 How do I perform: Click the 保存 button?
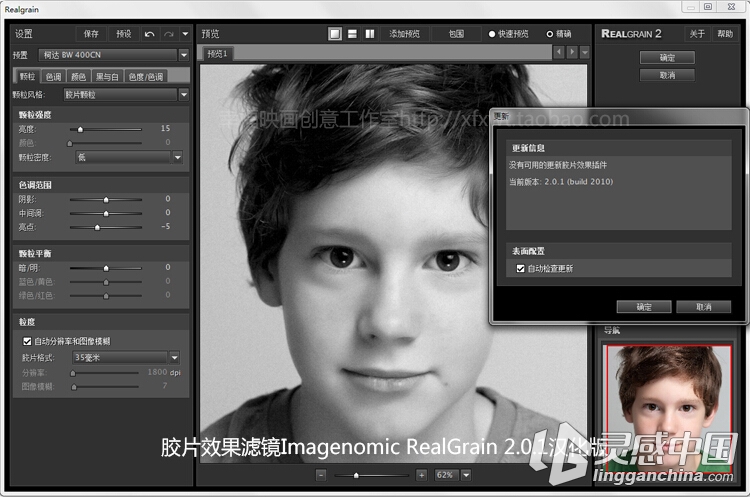point(91,34)
